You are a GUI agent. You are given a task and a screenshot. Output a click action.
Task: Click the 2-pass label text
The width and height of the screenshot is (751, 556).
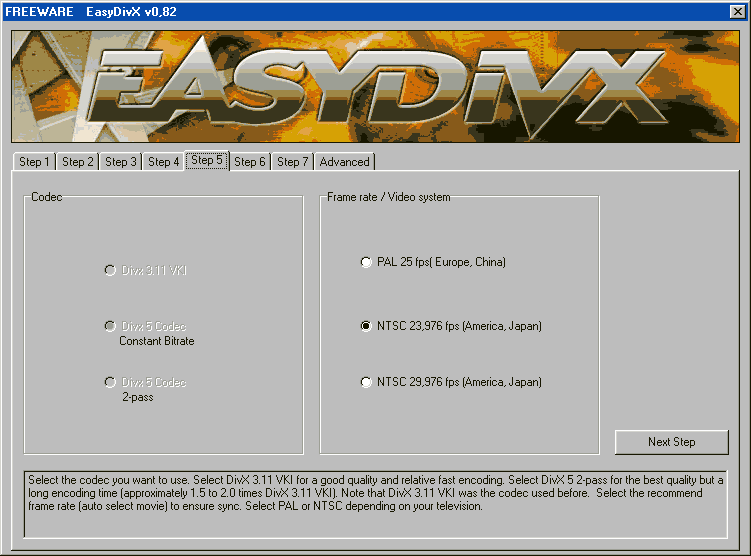click(x=137, y=397)
